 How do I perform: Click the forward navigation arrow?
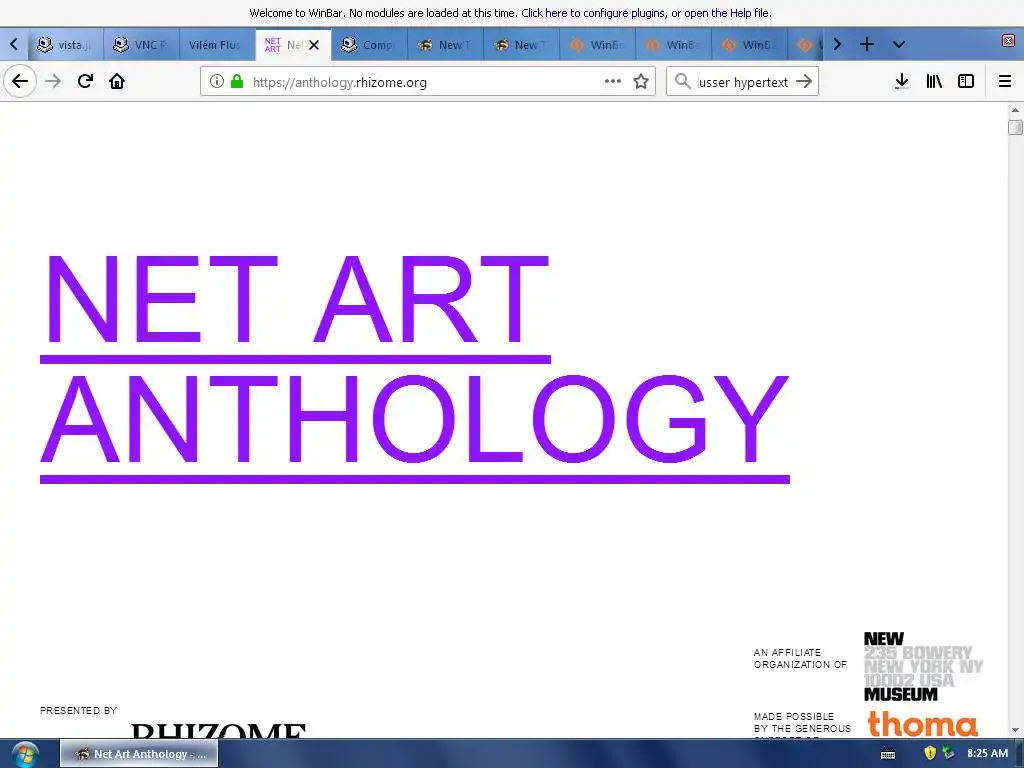[x=53, y=81]
